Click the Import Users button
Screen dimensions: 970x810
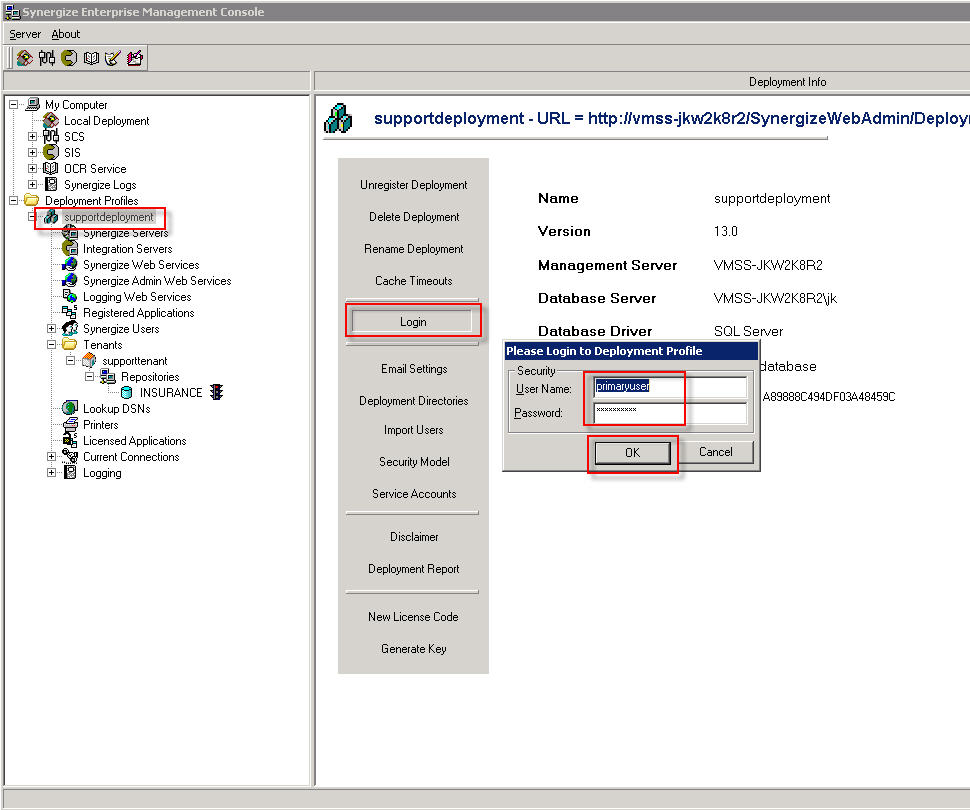click(413, 430)
